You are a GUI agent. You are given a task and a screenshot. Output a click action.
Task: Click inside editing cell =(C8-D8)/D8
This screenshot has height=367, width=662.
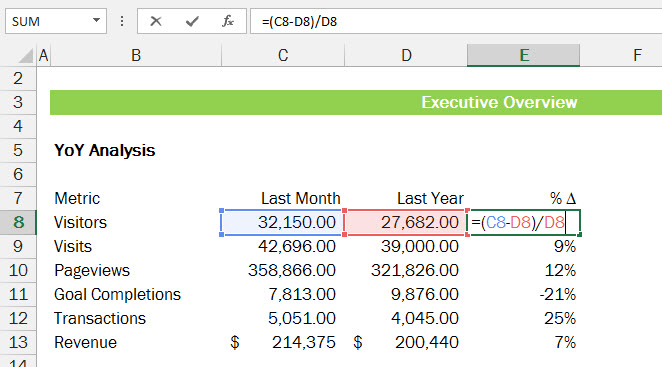click(524, 222)
